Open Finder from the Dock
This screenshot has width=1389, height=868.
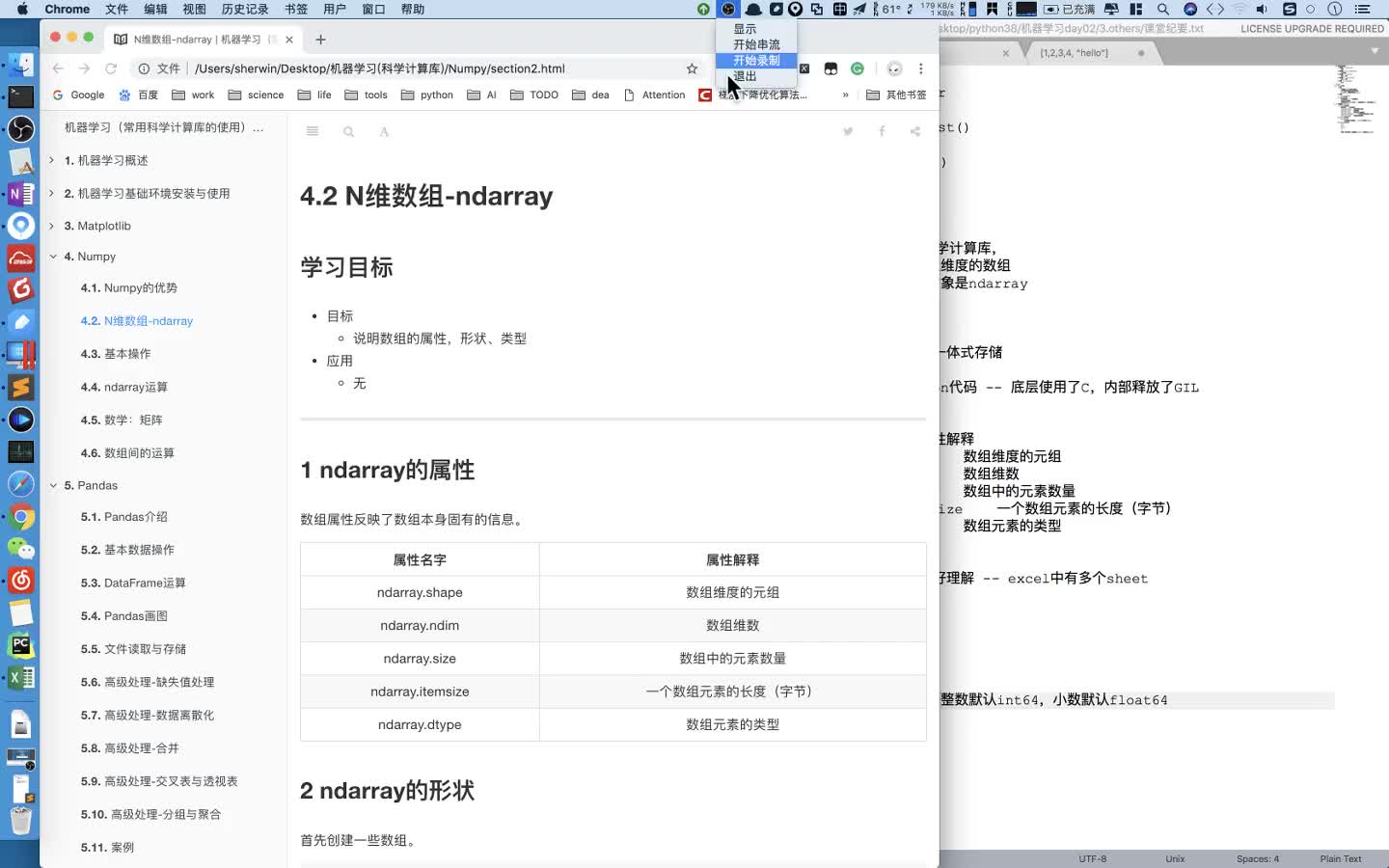pos(21,65)
